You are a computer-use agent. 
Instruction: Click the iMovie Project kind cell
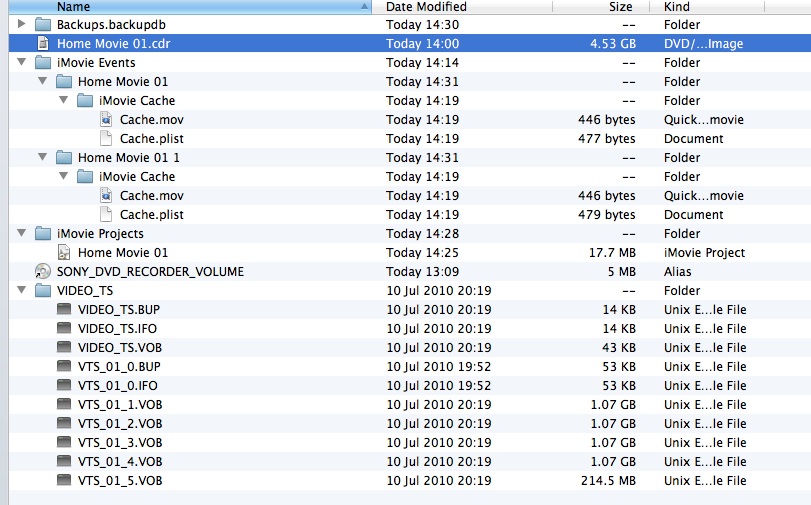[704, 252]
